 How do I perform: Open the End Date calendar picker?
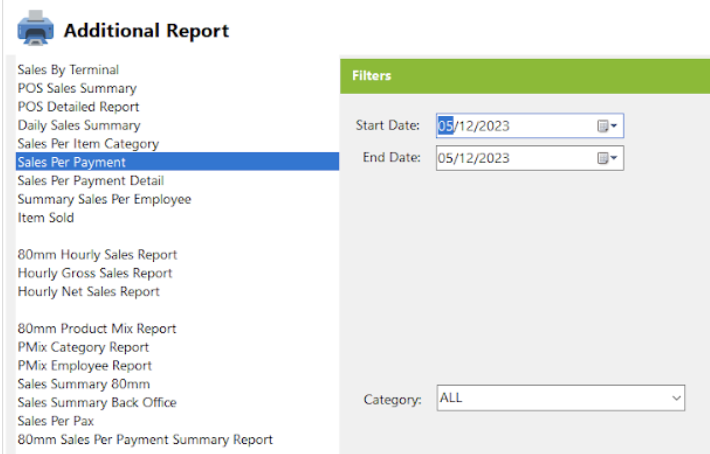607,158
